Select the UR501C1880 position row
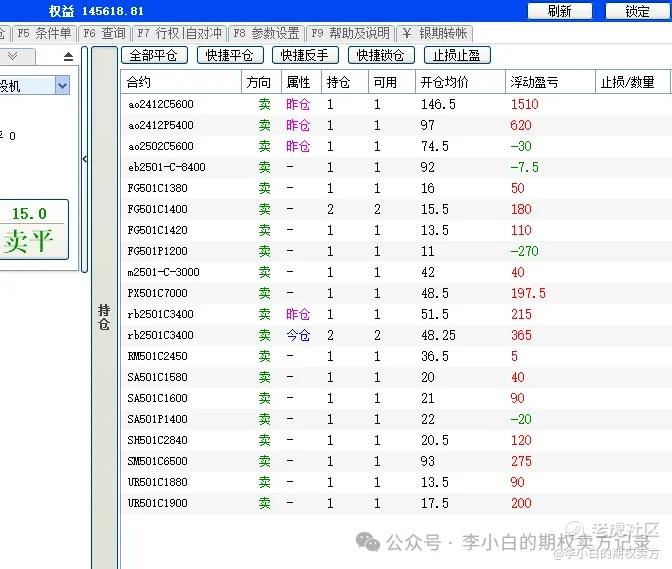This screenshot has width=672, height=569. (396, 482)
